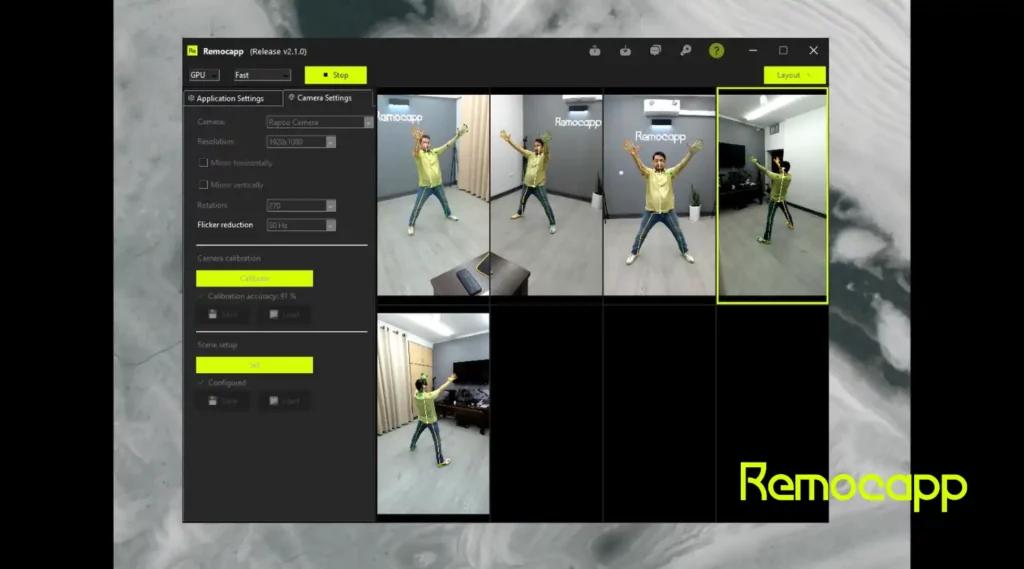The height and width of the screenshot is (569, 1024).
Task: Open the GPU processing dropdown
Action: tap(204, 75)
